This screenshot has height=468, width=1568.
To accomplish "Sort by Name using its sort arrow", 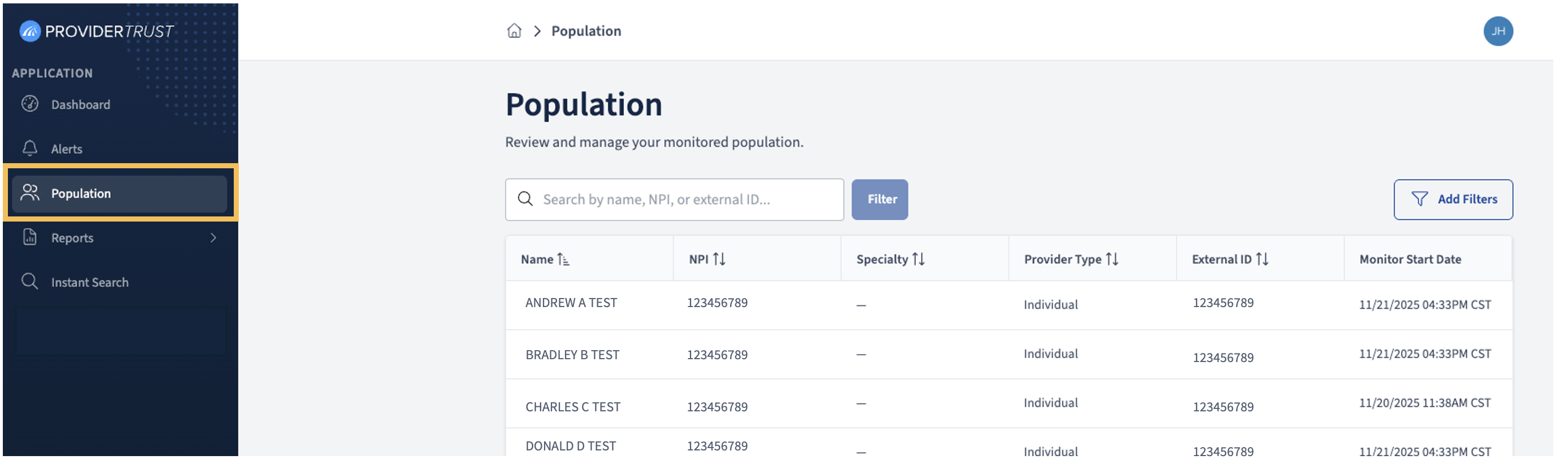I will click(563, 259).
